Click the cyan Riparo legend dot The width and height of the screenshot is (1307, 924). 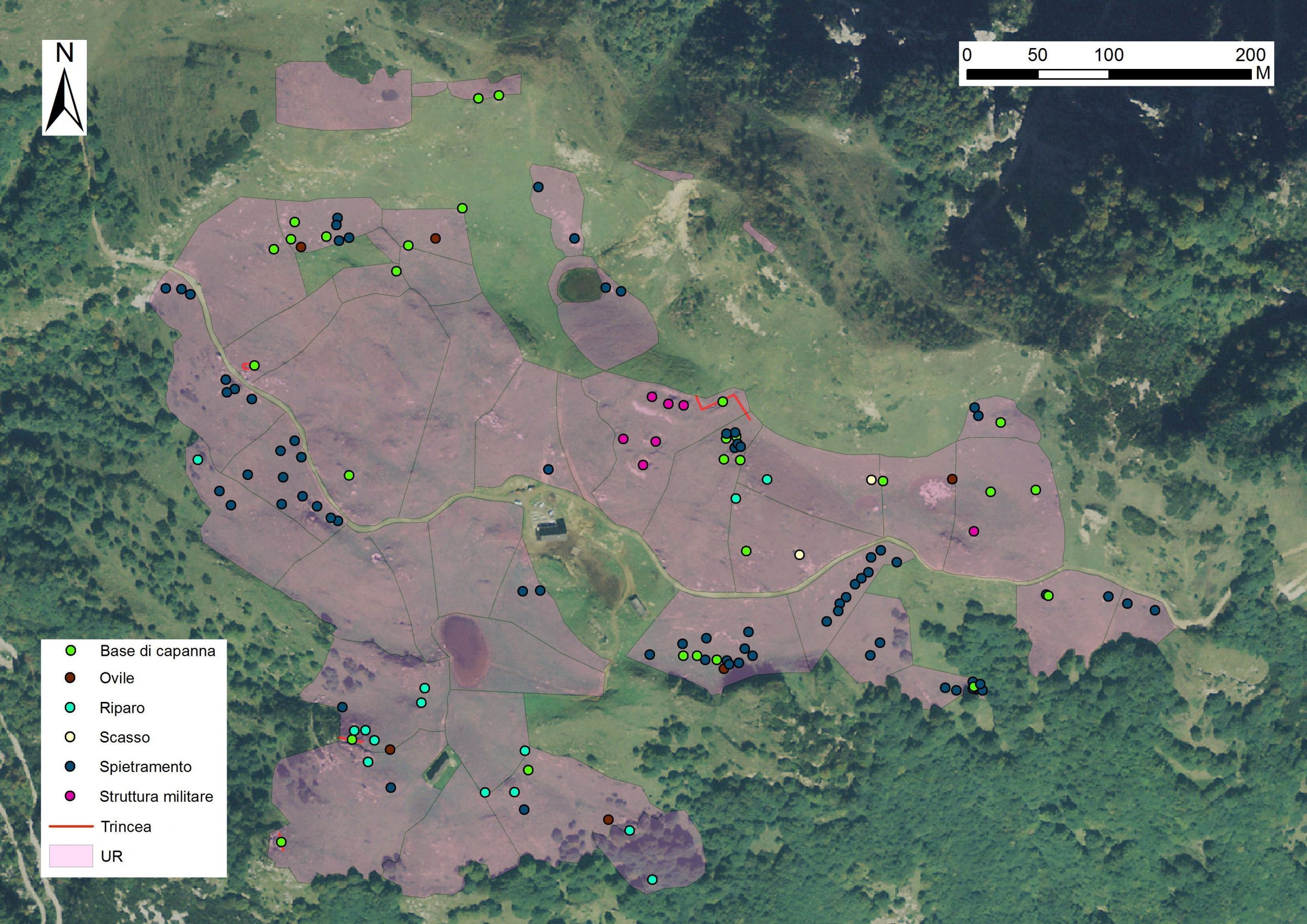click(x=71, y=707)
